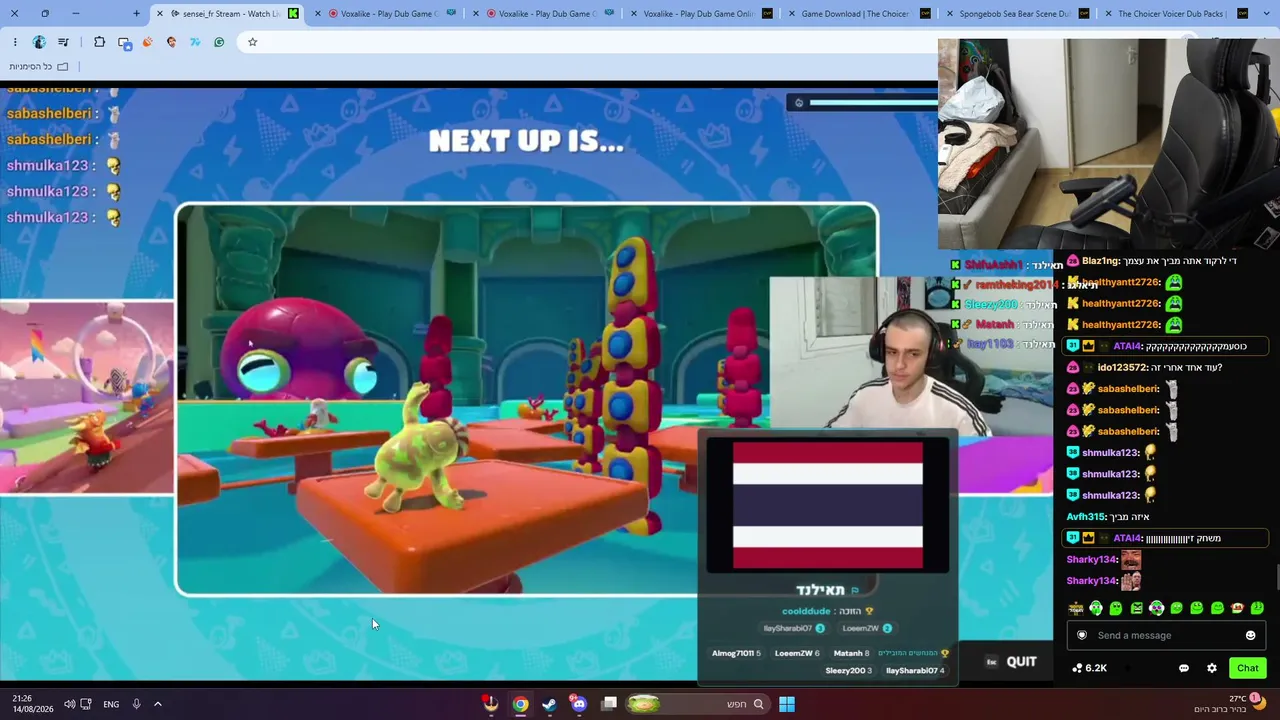Close the Choicer Voicer Dub Packs tab
This screenshot has width=1280, height=720.
(1107, 14)
